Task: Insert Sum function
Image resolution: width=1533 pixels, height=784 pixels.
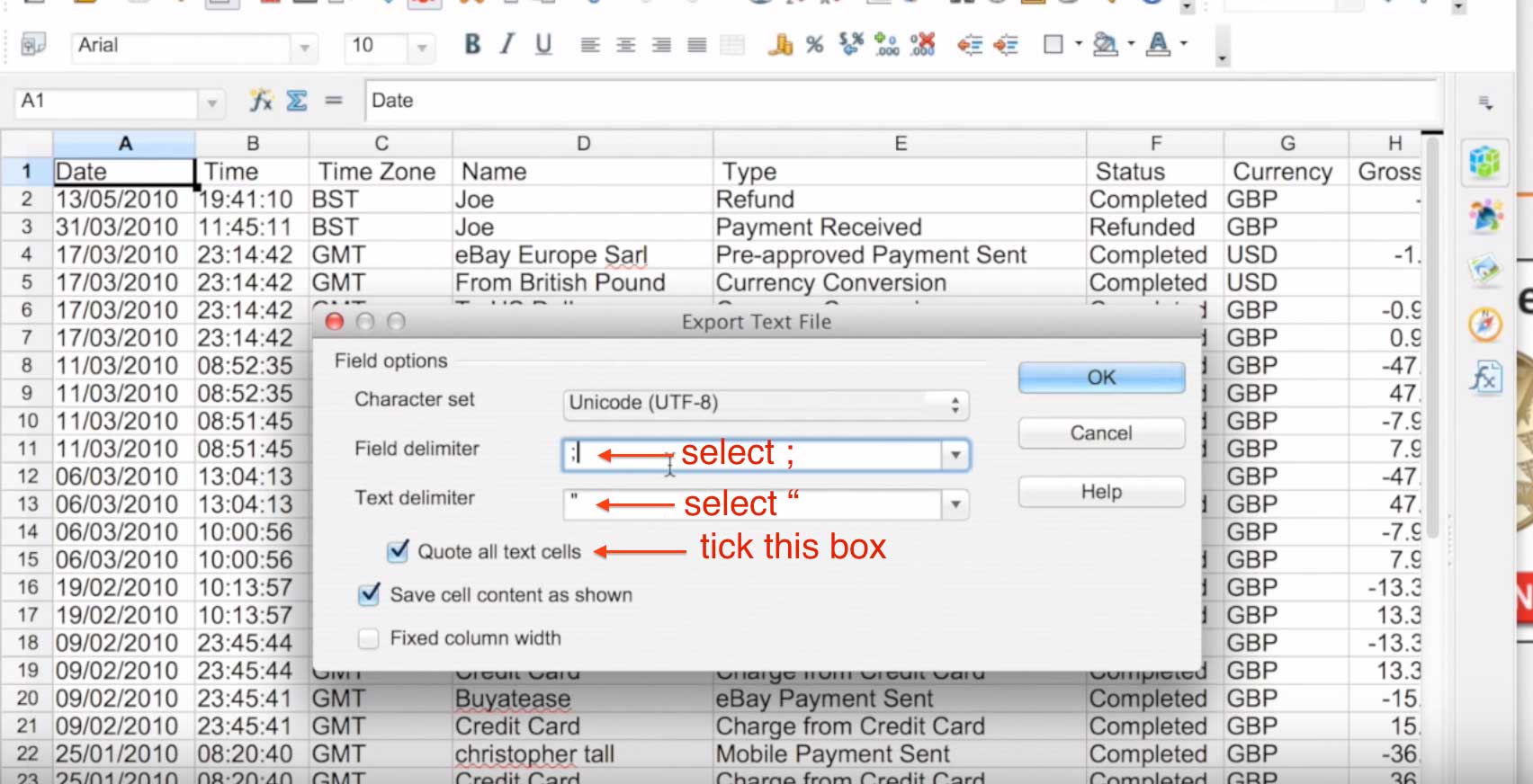Action: coord(297,101)
